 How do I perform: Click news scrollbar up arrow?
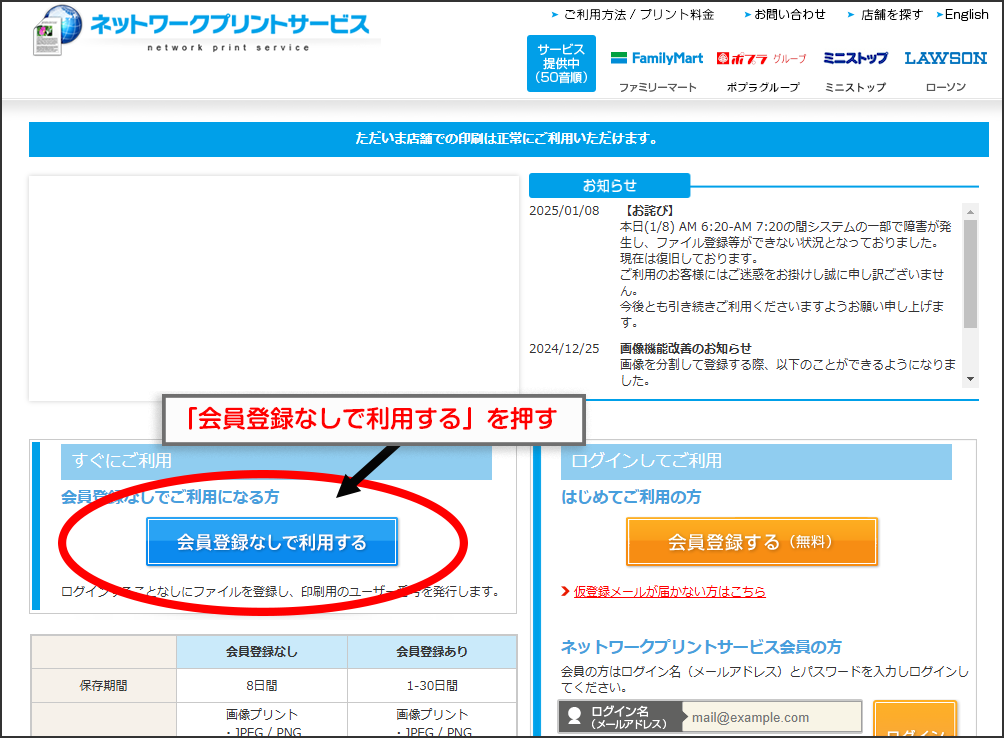(970, 211)
